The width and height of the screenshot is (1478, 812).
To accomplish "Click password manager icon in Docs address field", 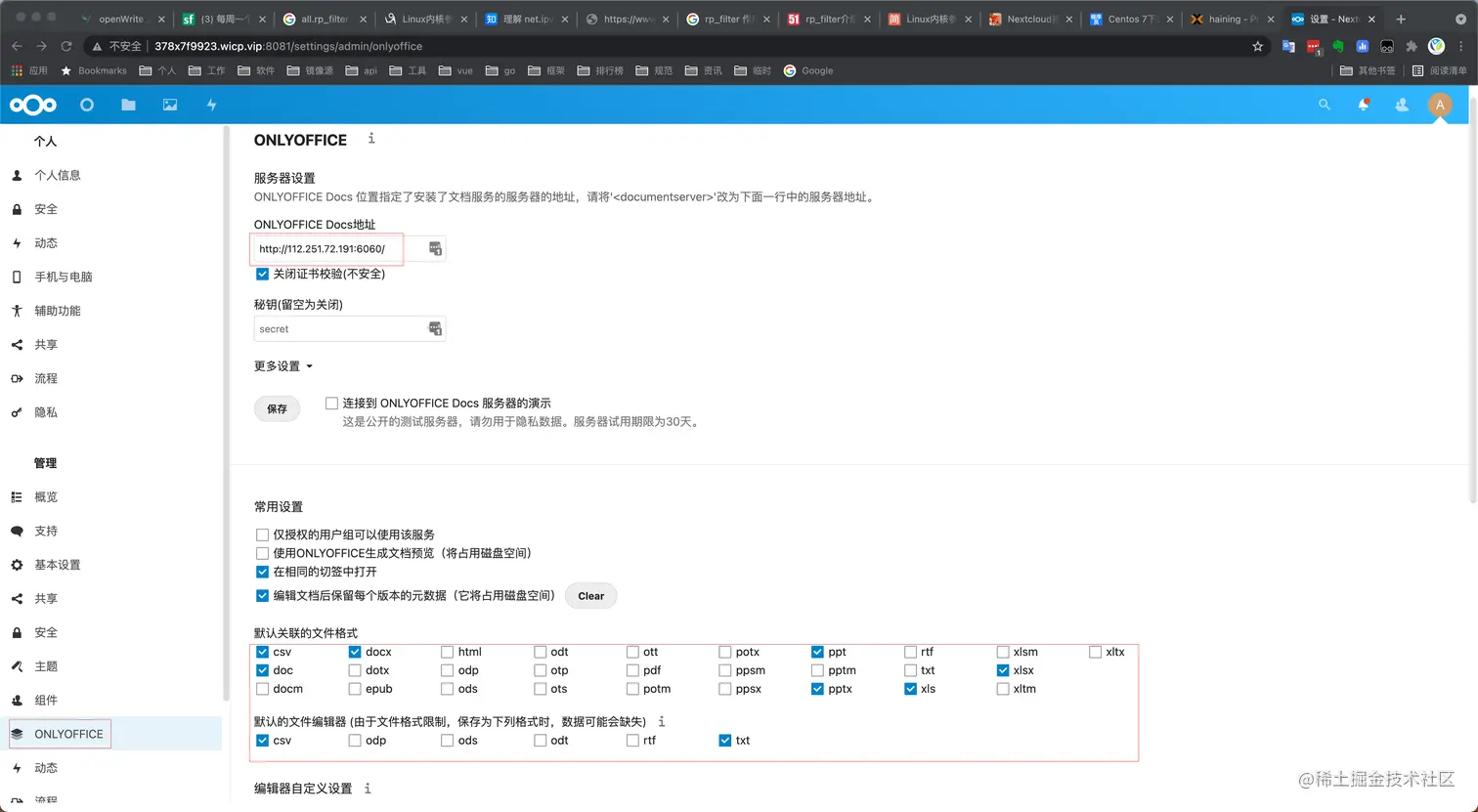I will [x=436, y=249].
